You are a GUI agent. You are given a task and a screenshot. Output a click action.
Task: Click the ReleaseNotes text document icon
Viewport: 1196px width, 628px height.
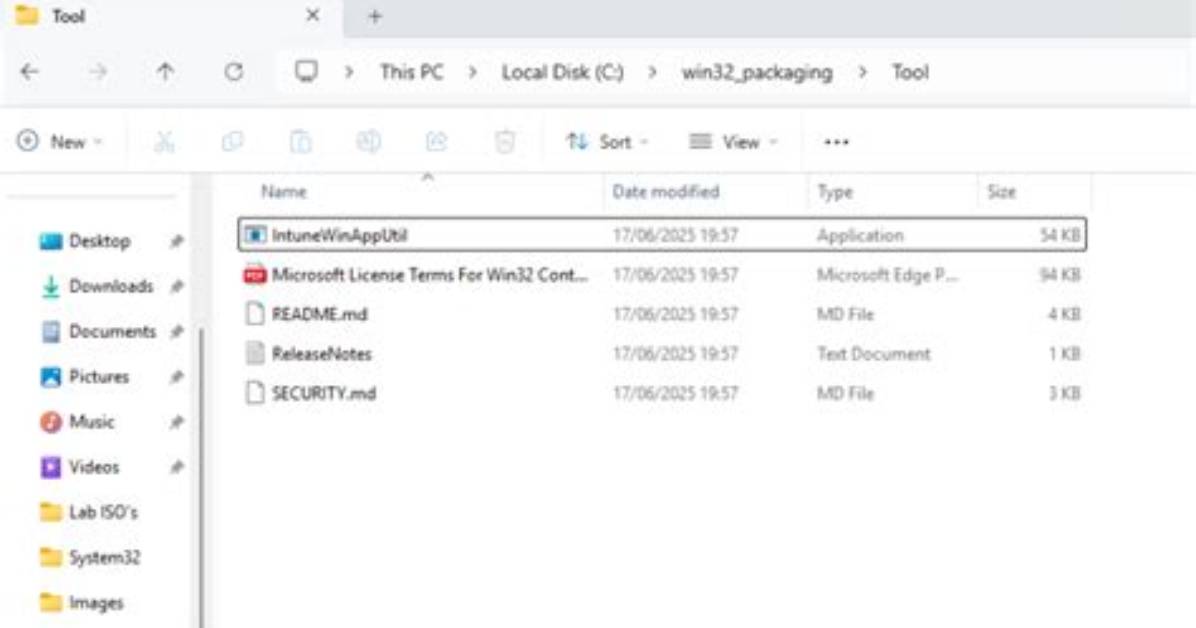[x=255, y=354]
